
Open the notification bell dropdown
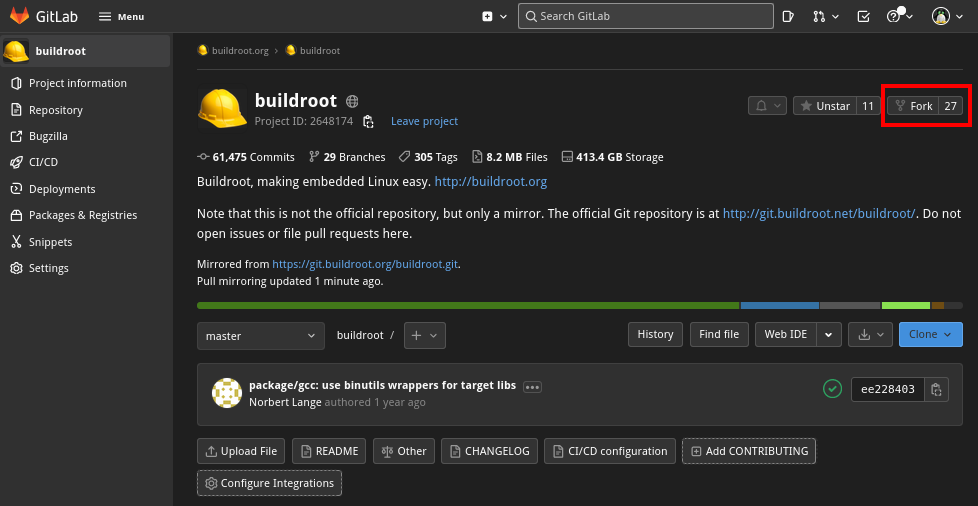767,106
